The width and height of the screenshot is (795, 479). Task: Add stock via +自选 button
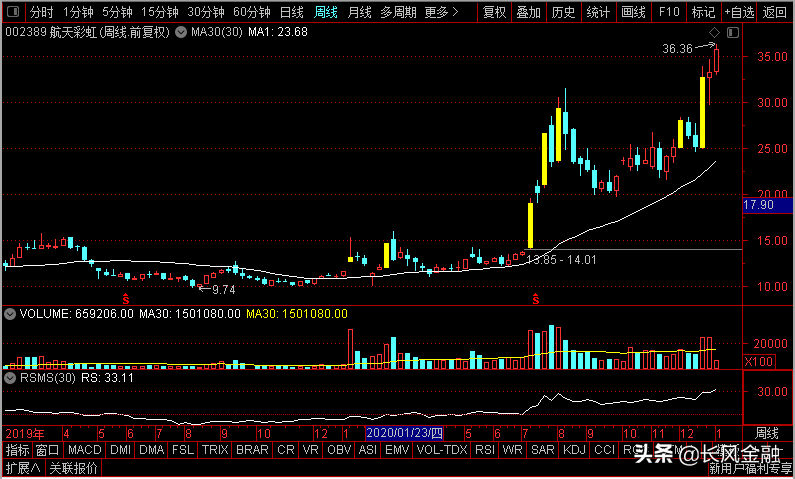739,12
